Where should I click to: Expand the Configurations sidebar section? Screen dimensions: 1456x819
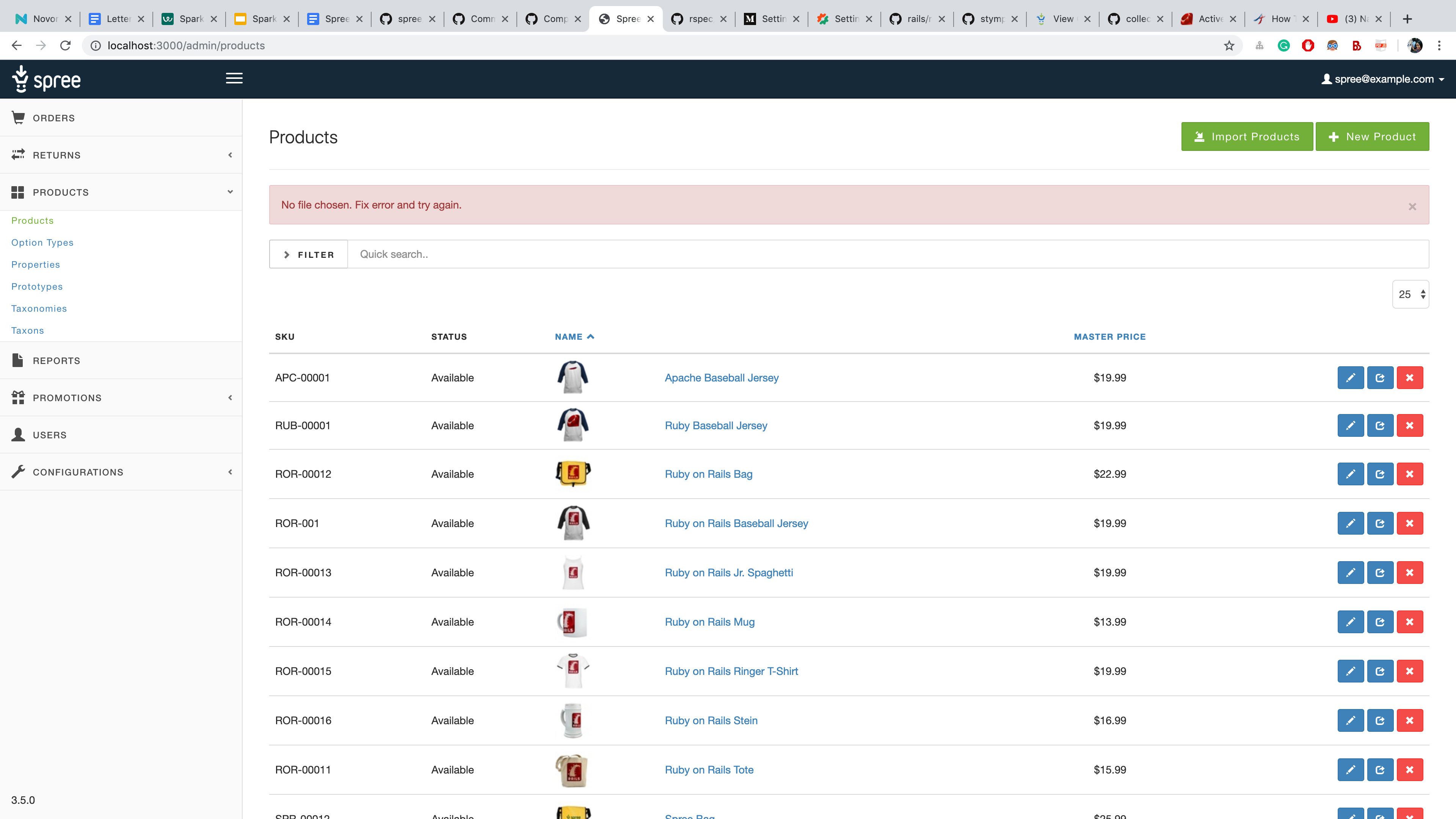pyautogui.click(x=121, y=472)
